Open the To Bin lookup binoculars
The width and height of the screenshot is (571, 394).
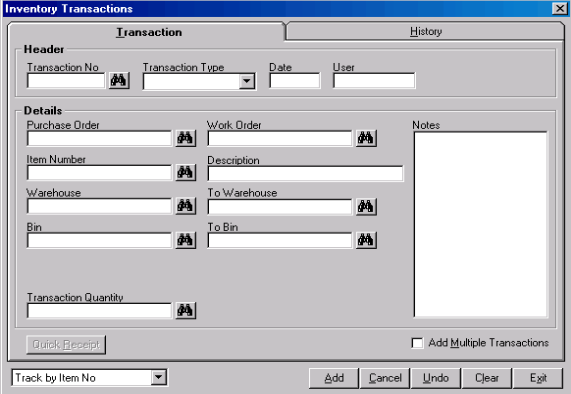366,240
